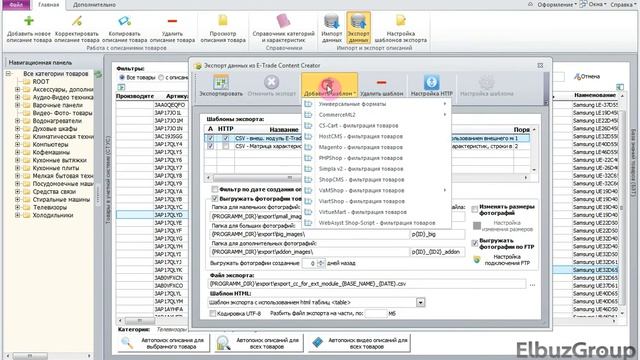The width and height of the screenshot is (640, 360).
Task: Toggle the upload photos via FTP checkbox
Action: point(475,243)
